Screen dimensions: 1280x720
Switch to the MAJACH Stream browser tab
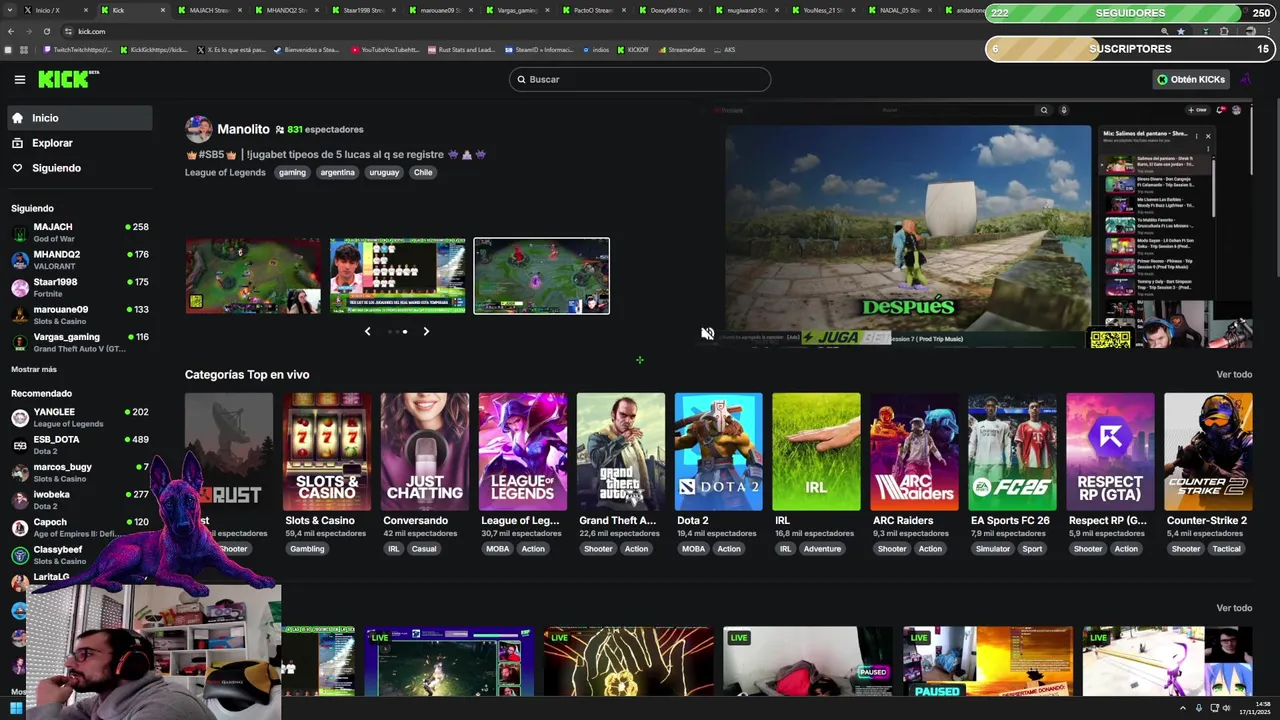click(211, 10)
